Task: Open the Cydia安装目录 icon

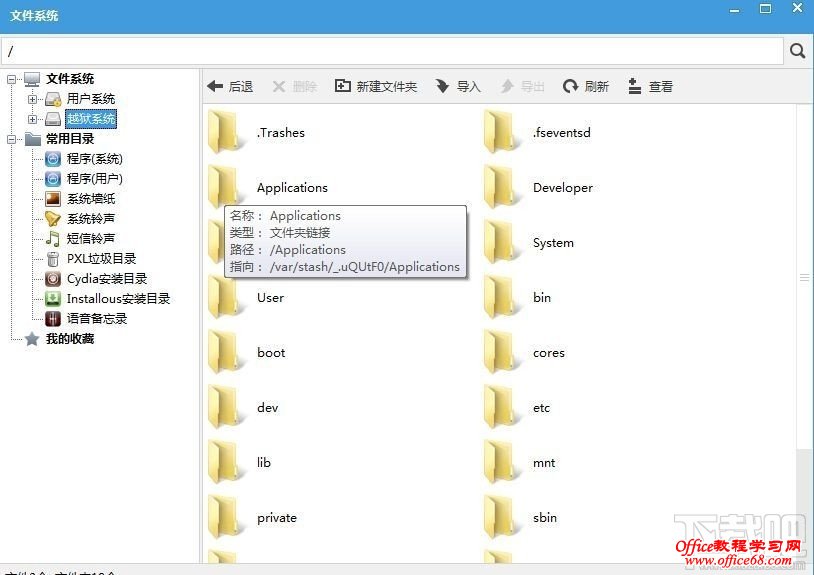Action: [53, 279]
